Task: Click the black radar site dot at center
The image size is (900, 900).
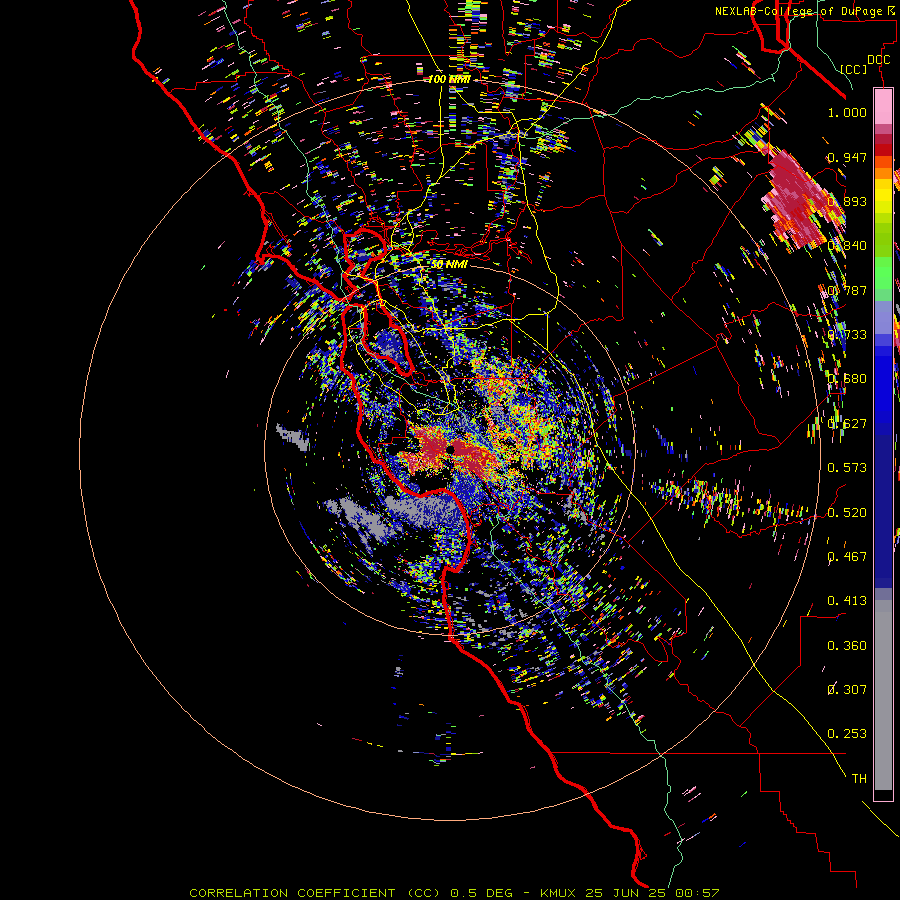Action: click(x=451, y=449)
